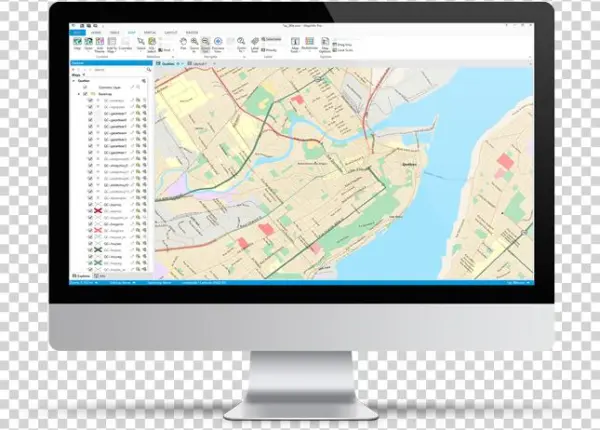Click the Lock Scale option

343,50
